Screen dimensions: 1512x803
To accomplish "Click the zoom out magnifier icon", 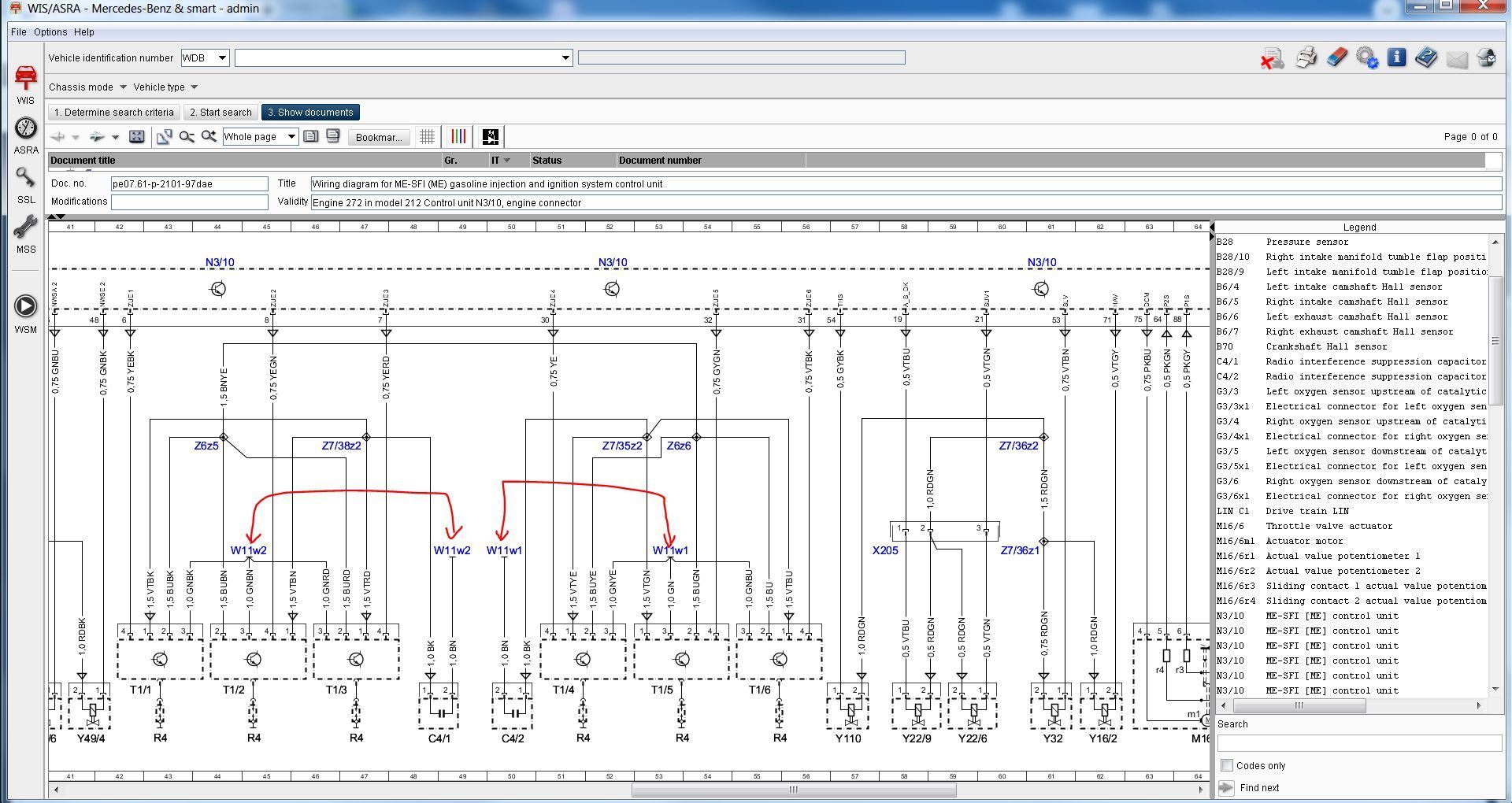I will [187, 137].
